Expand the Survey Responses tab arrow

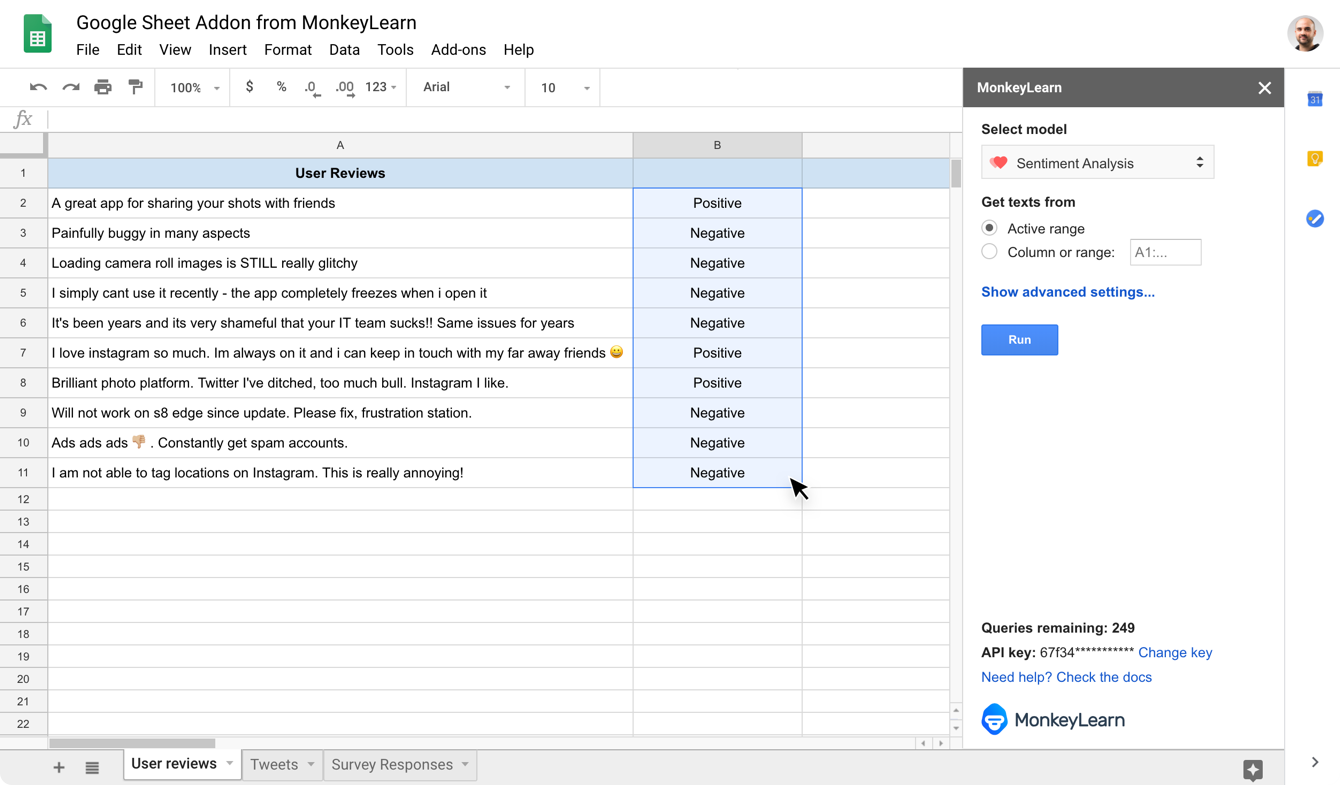[x=465, y=765]
